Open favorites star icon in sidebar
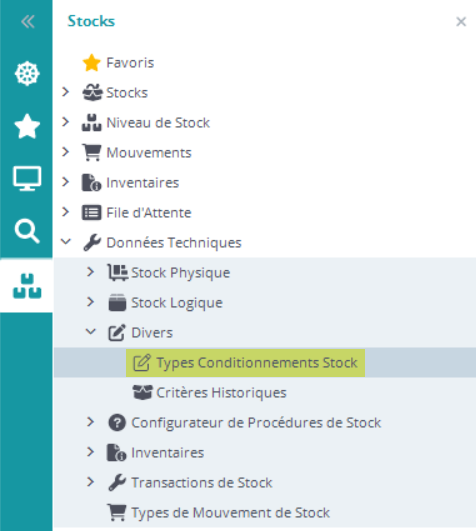The width and height of the screenshot is (476, 531). 27,126
